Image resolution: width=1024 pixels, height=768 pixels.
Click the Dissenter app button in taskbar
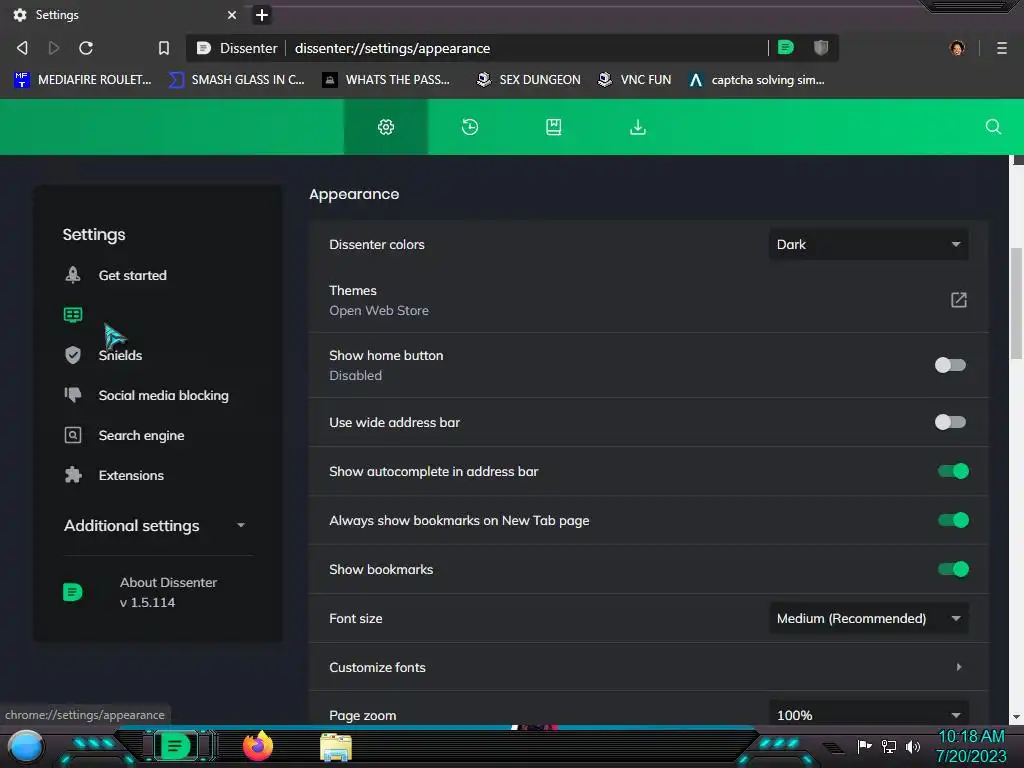175,746
